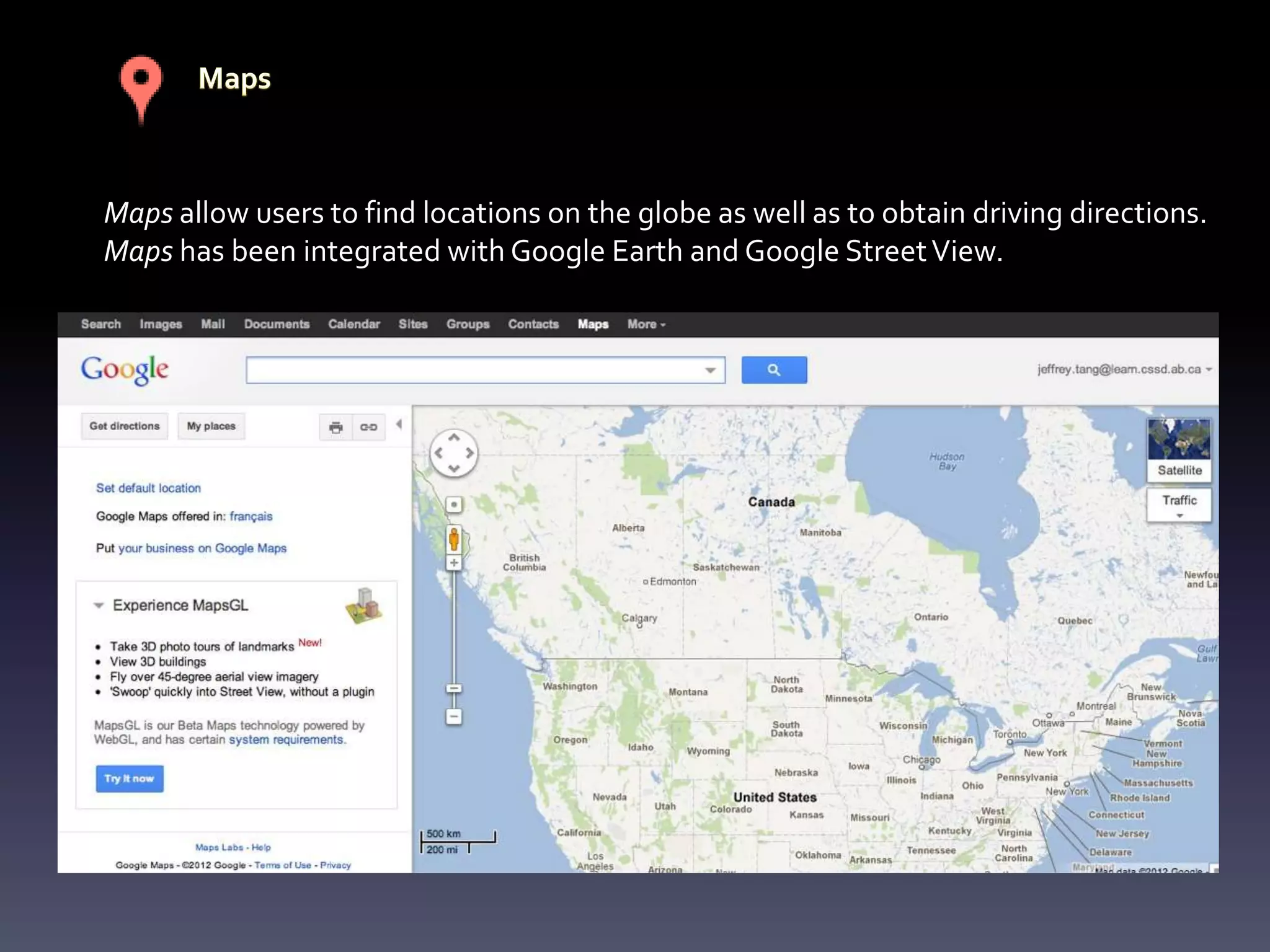Click the Chicago city label
Screen dimensions: 1270x952
click(x=921, y=760)
